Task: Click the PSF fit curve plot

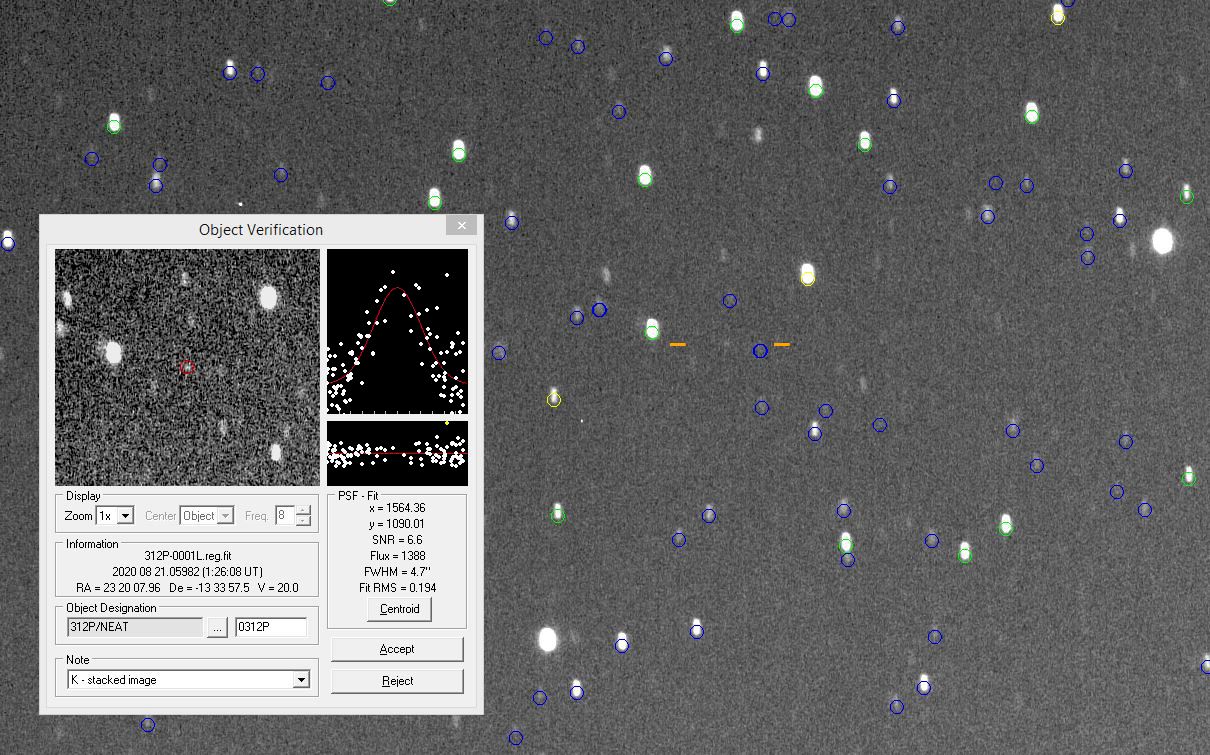Action: click(397, 331)
